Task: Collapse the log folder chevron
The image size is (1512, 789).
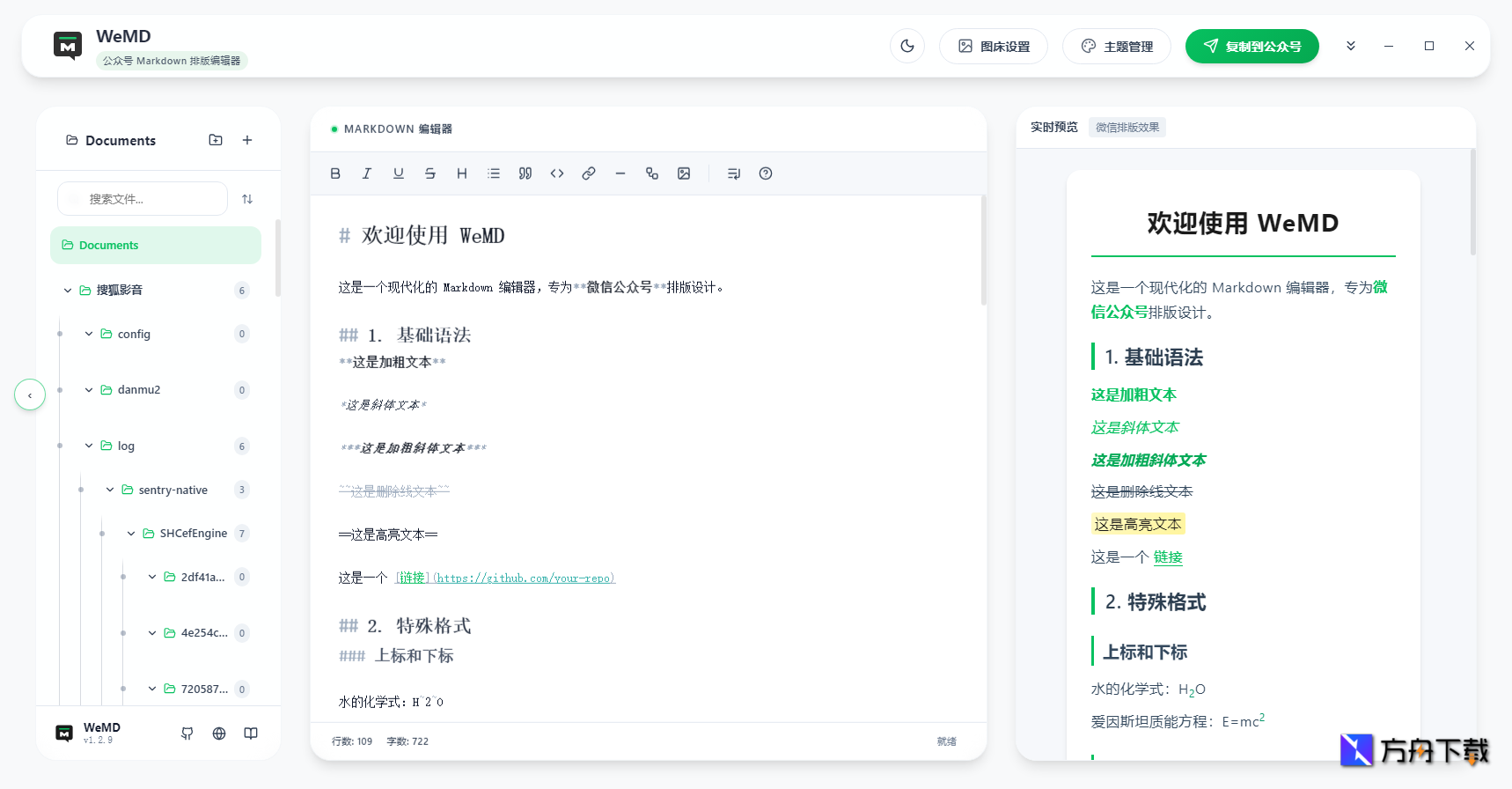Action: tap(89, 446)
